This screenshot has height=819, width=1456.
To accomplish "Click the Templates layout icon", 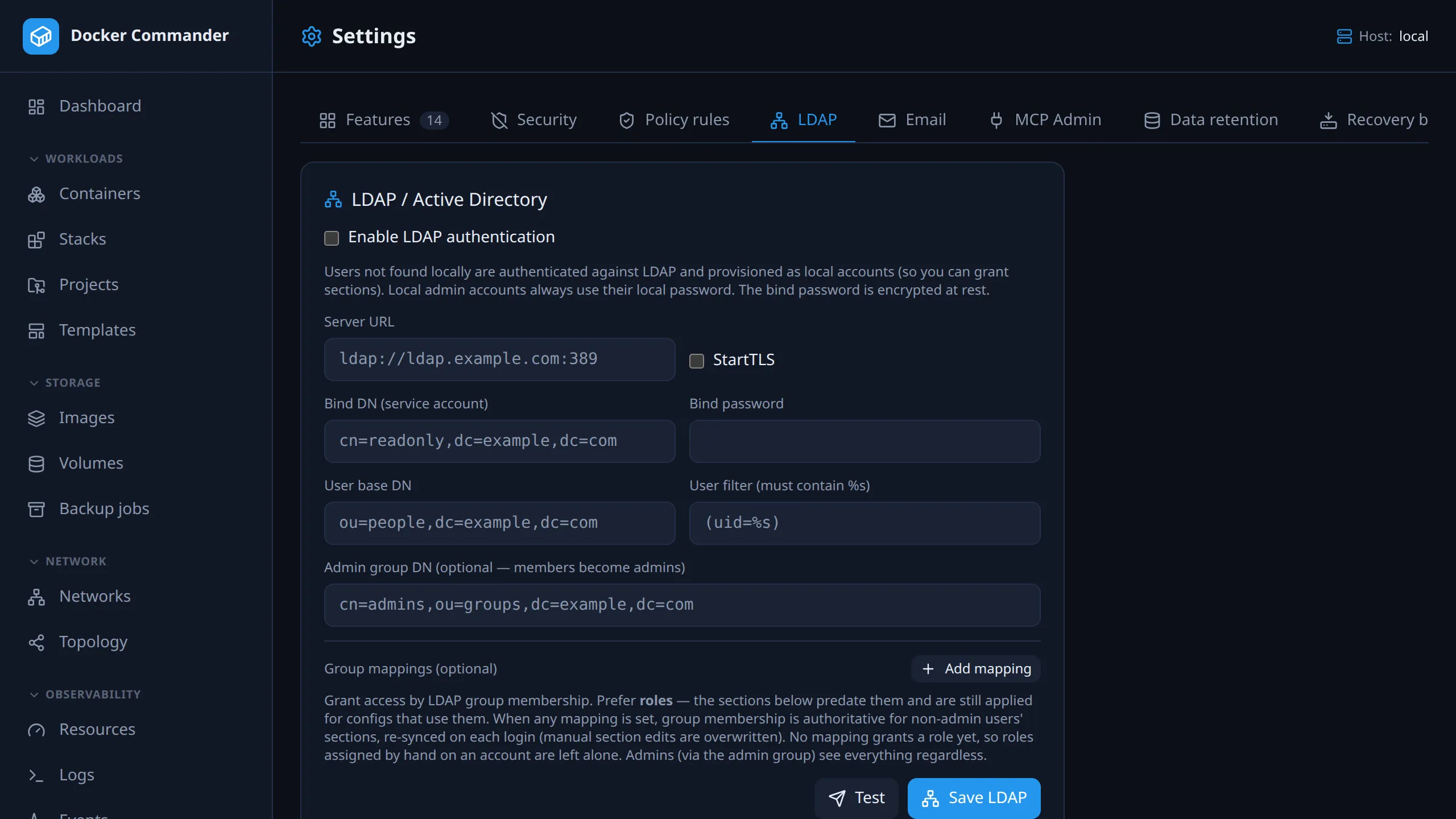I will coord(36,330).
